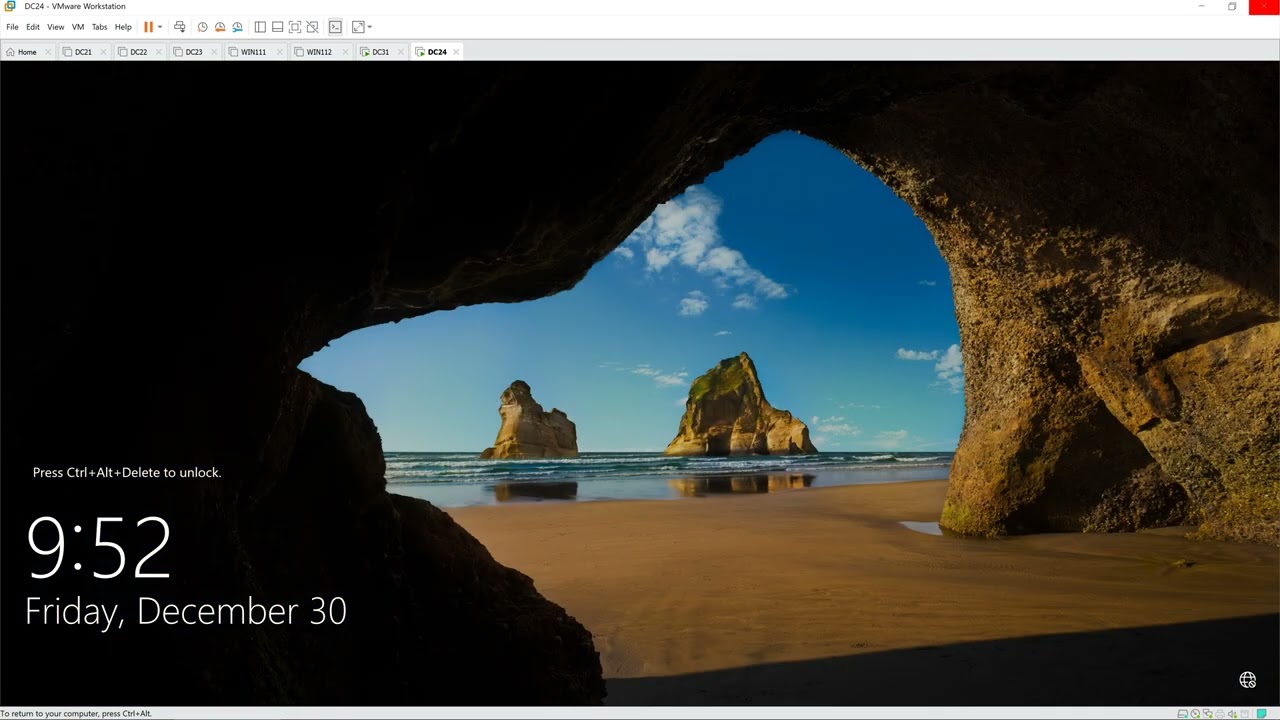Click the VMware Workstation title bar icon
The image size is (1280, 720).
[10, 6]
